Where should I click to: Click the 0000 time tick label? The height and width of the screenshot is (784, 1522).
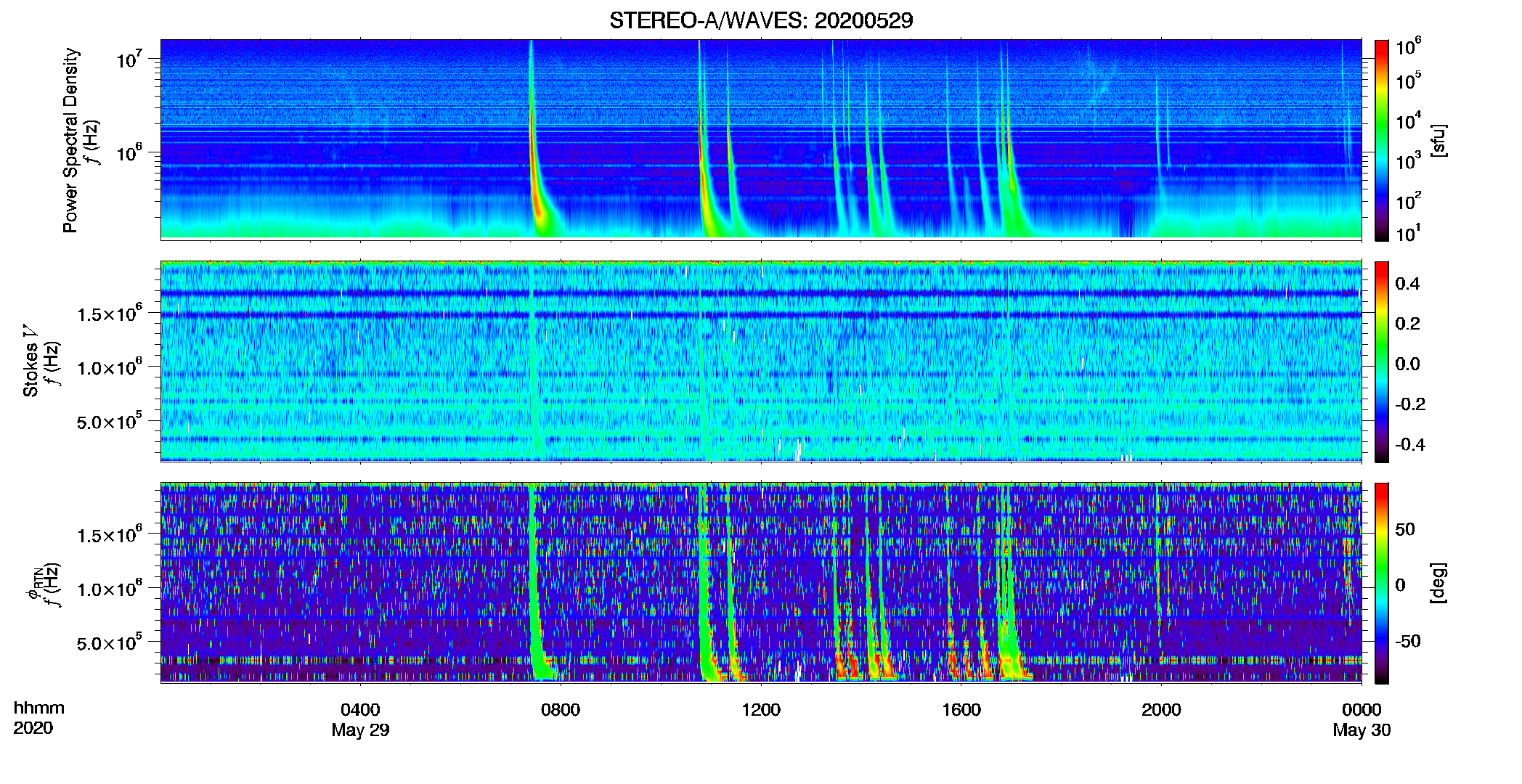[1362, 710]
